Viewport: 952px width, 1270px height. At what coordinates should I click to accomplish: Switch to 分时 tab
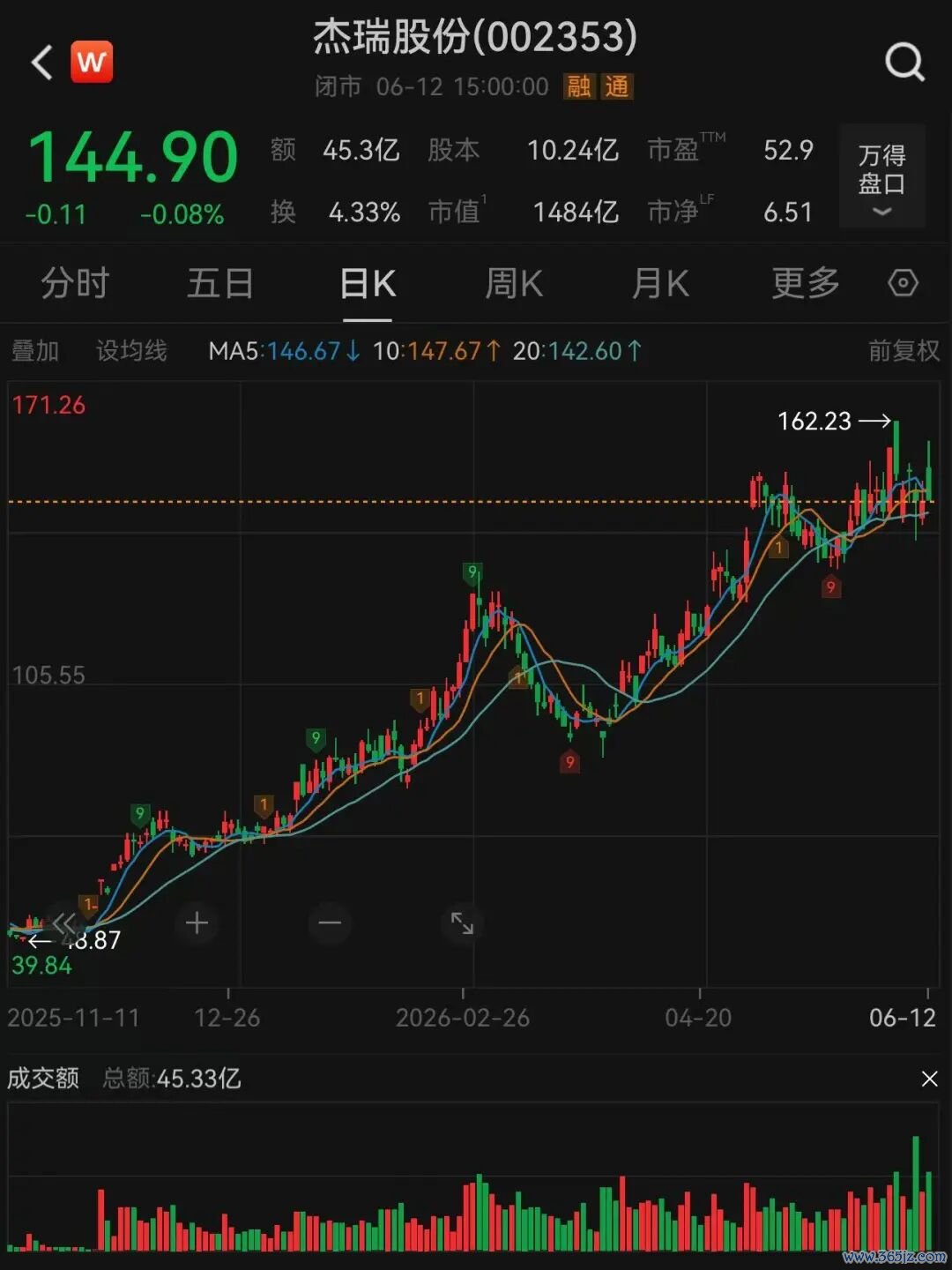pos(75,284)
